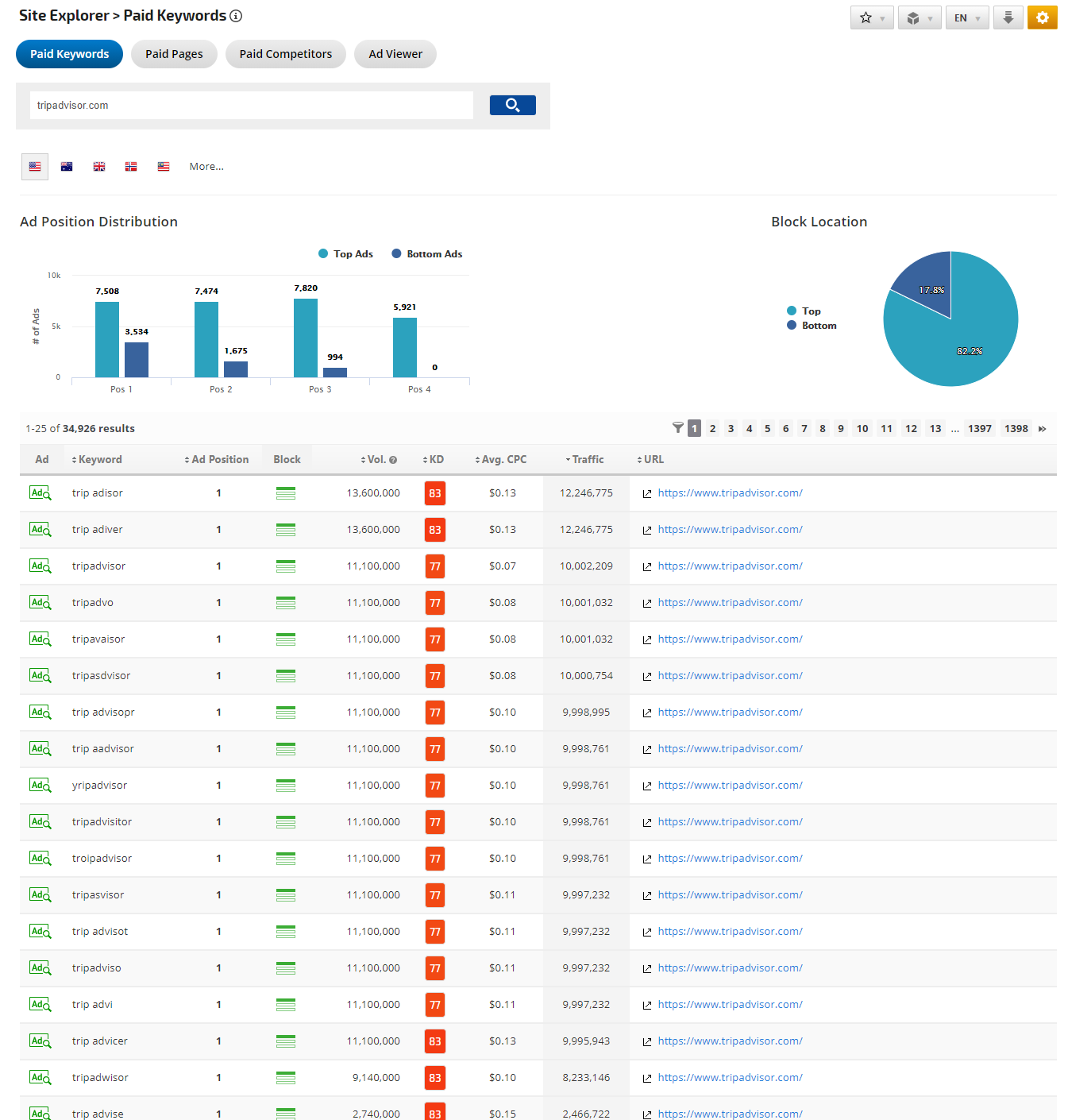Screen dimensions: 1068x1120
Task: Open the EN language dropdown
Action: tap(966, 17)
